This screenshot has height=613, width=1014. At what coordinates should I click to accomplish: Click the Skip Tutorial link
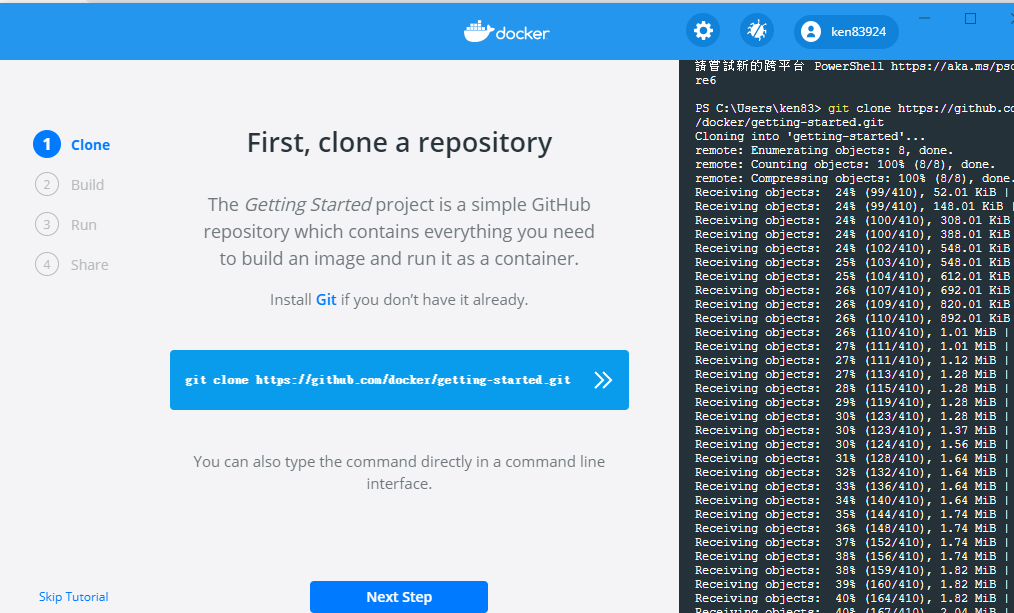coord(74,597)
